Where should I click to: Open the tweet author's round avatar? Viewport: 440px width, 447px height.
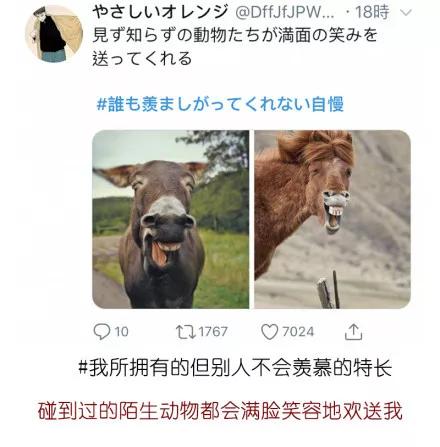coord(54,33)
